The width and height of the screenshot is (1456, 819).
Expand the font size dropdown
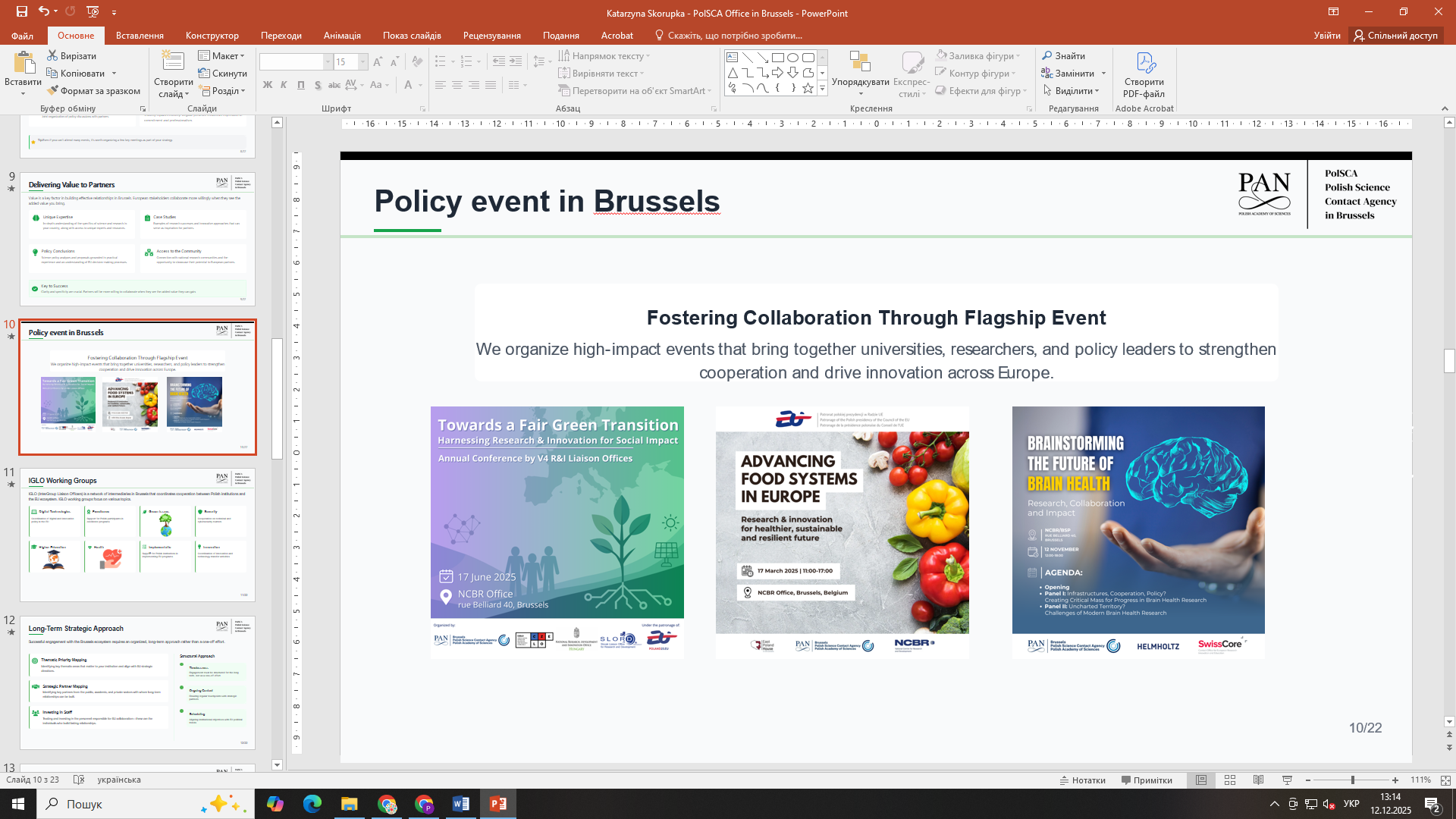[x=363, y=61]
